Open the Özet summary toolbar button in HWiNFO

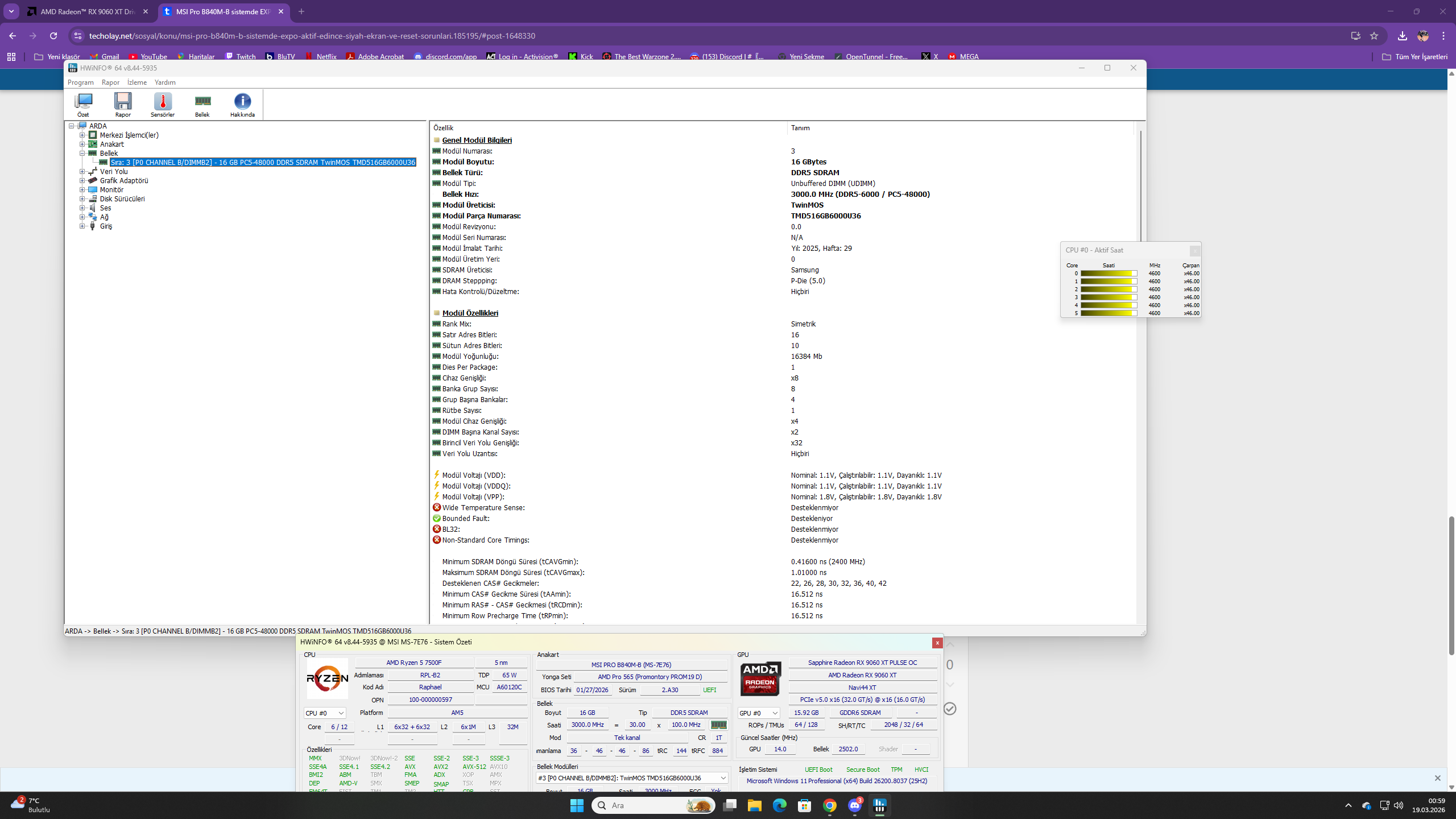[83, 105]
